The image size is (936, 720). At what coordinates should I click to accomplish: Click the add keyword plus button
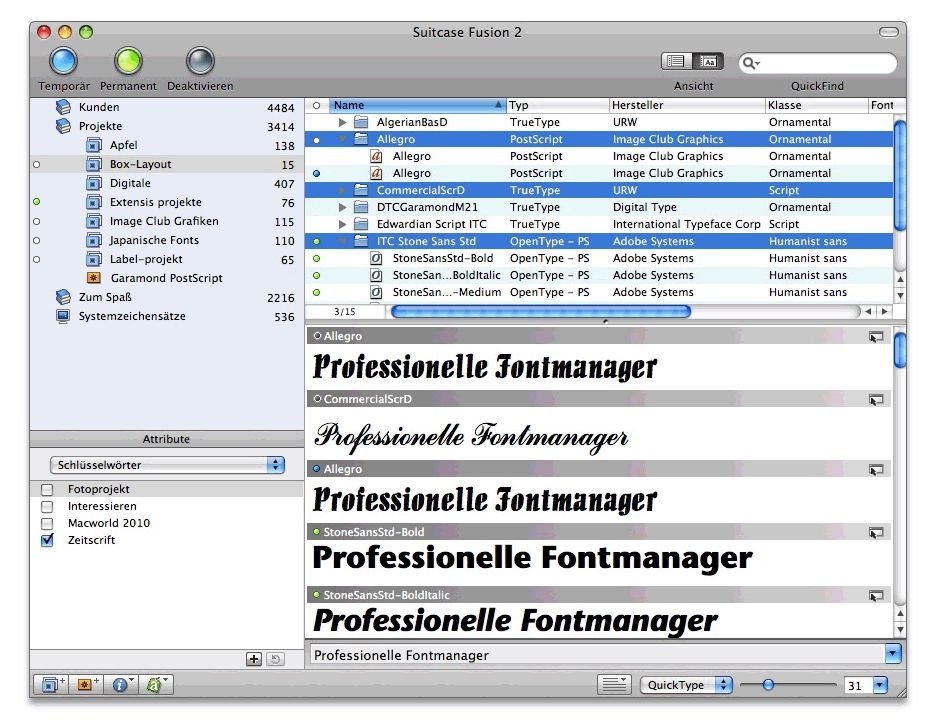click(254, 659)
